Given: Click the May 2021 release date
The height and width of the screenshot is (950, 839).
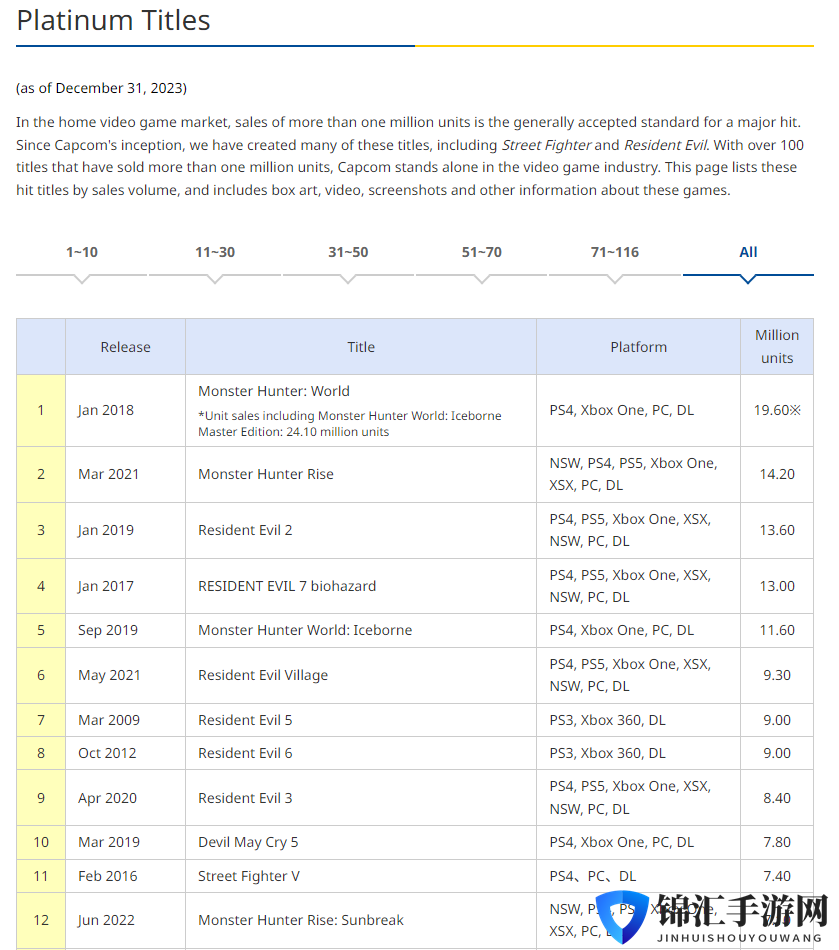Looking at the screenshot, I should click(109, 675).
